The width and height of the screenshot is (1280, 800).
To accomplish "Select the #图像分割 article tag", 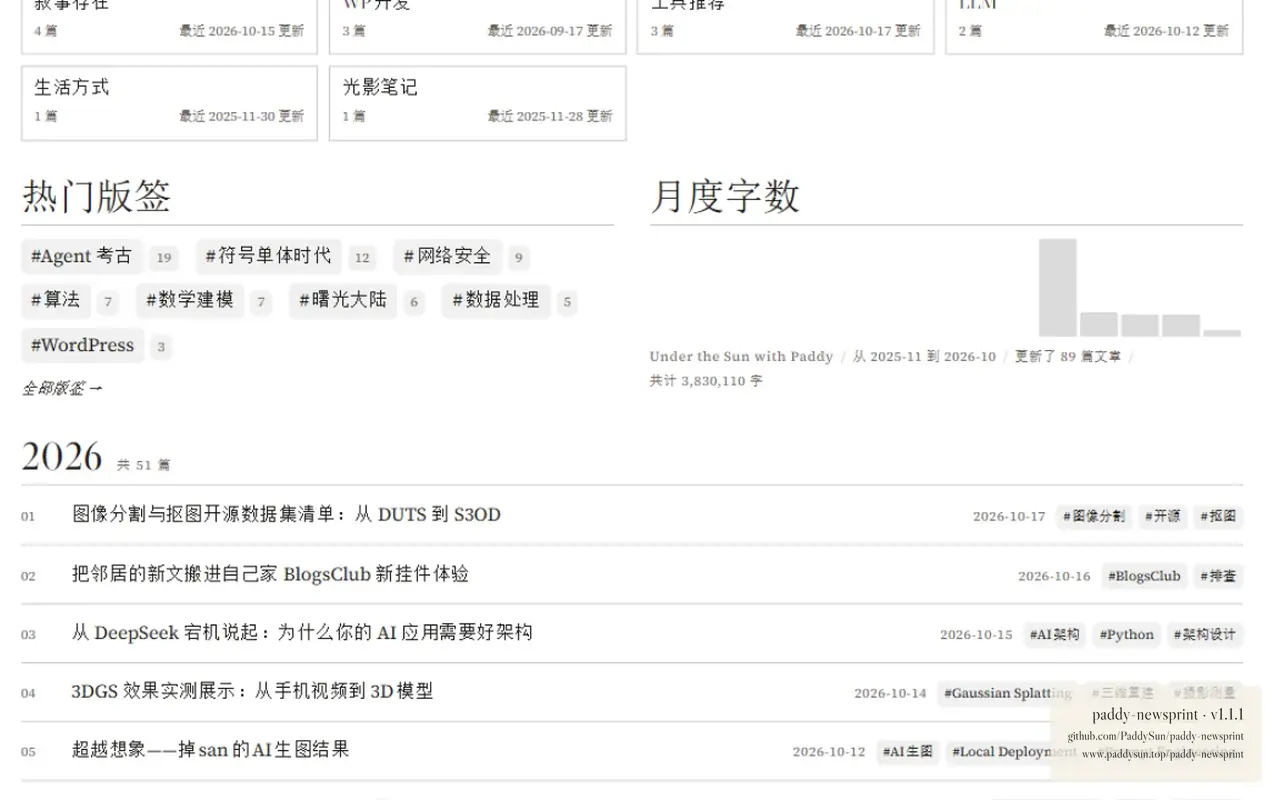I will pos(1094,517).
